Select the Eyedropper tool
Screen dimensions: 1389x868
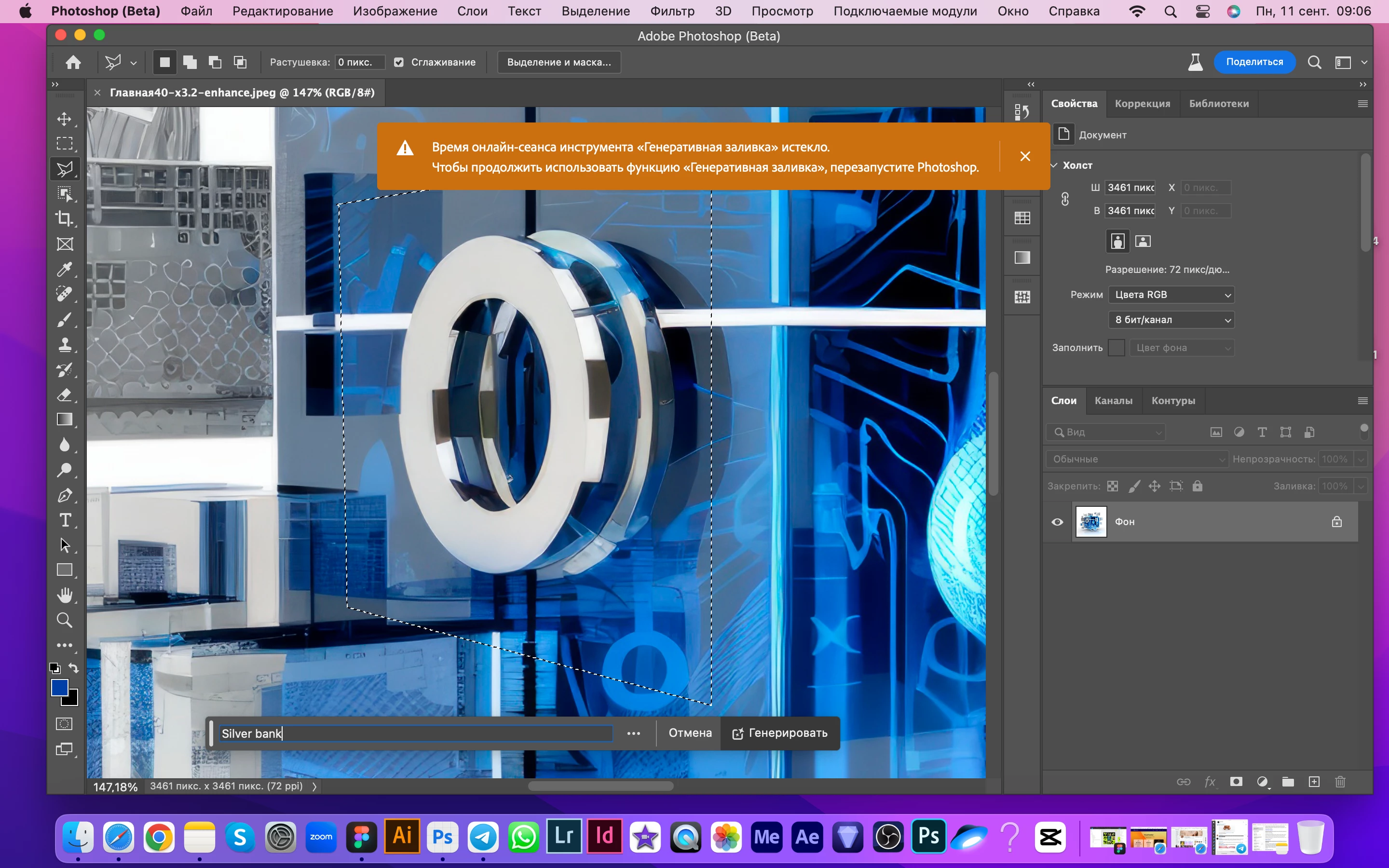tap(64, 269)
